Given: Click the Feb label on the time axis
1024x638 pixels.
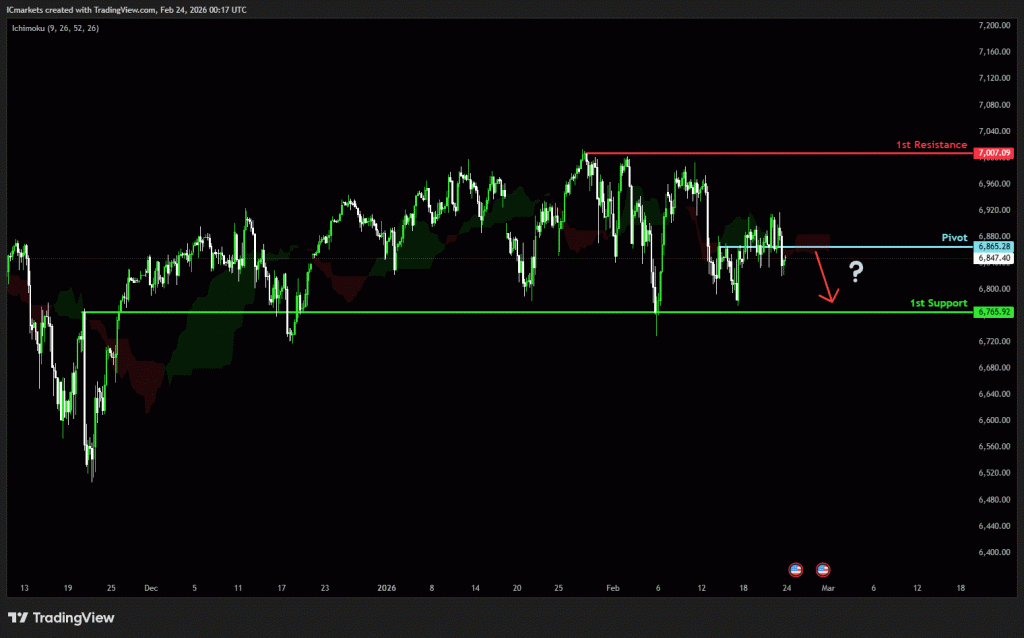Looking at the screenshot, I should coord(613,589).
